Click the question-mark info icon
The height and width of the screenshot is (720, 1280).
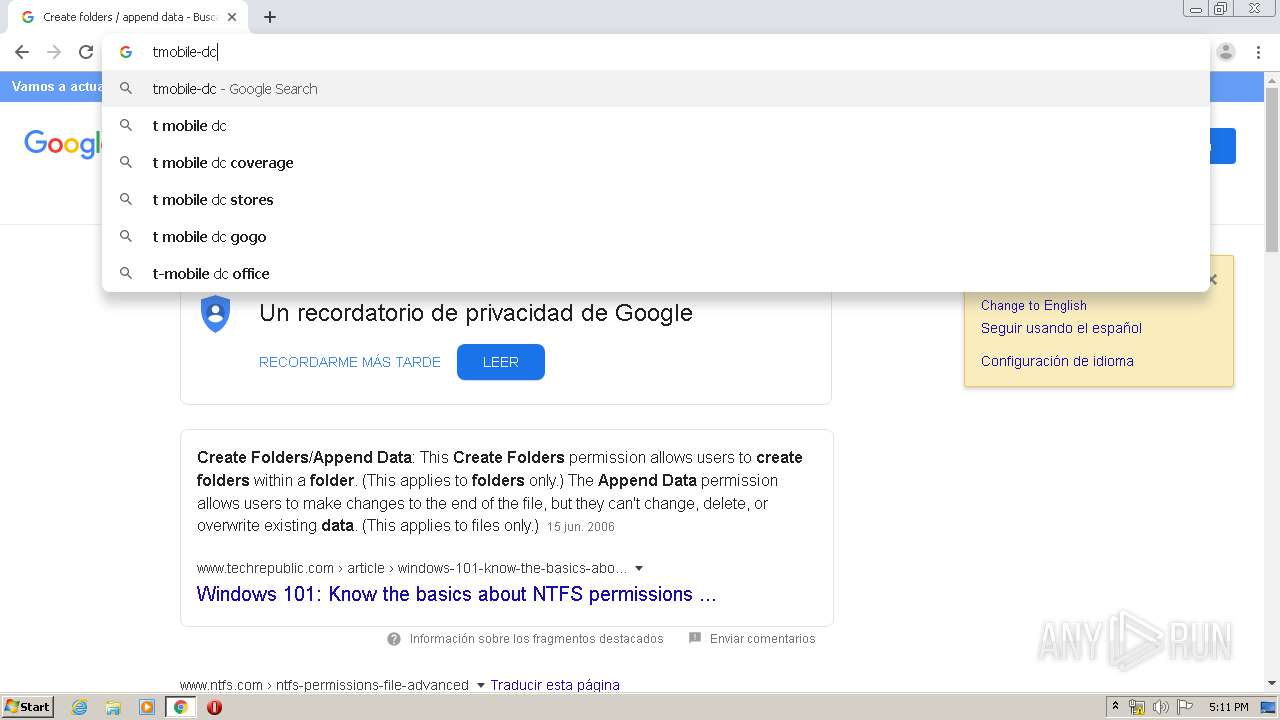(x=394, y=639)
